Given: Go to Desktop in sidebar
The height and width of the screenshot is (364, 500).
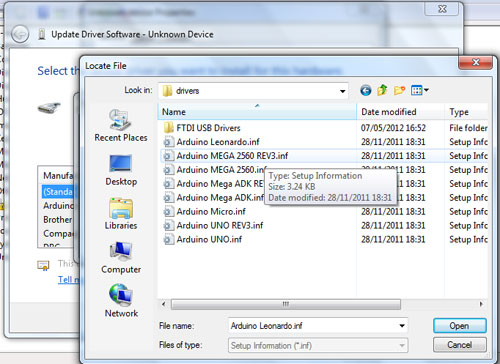Looking at the screenshot, I should pos(121,170).
